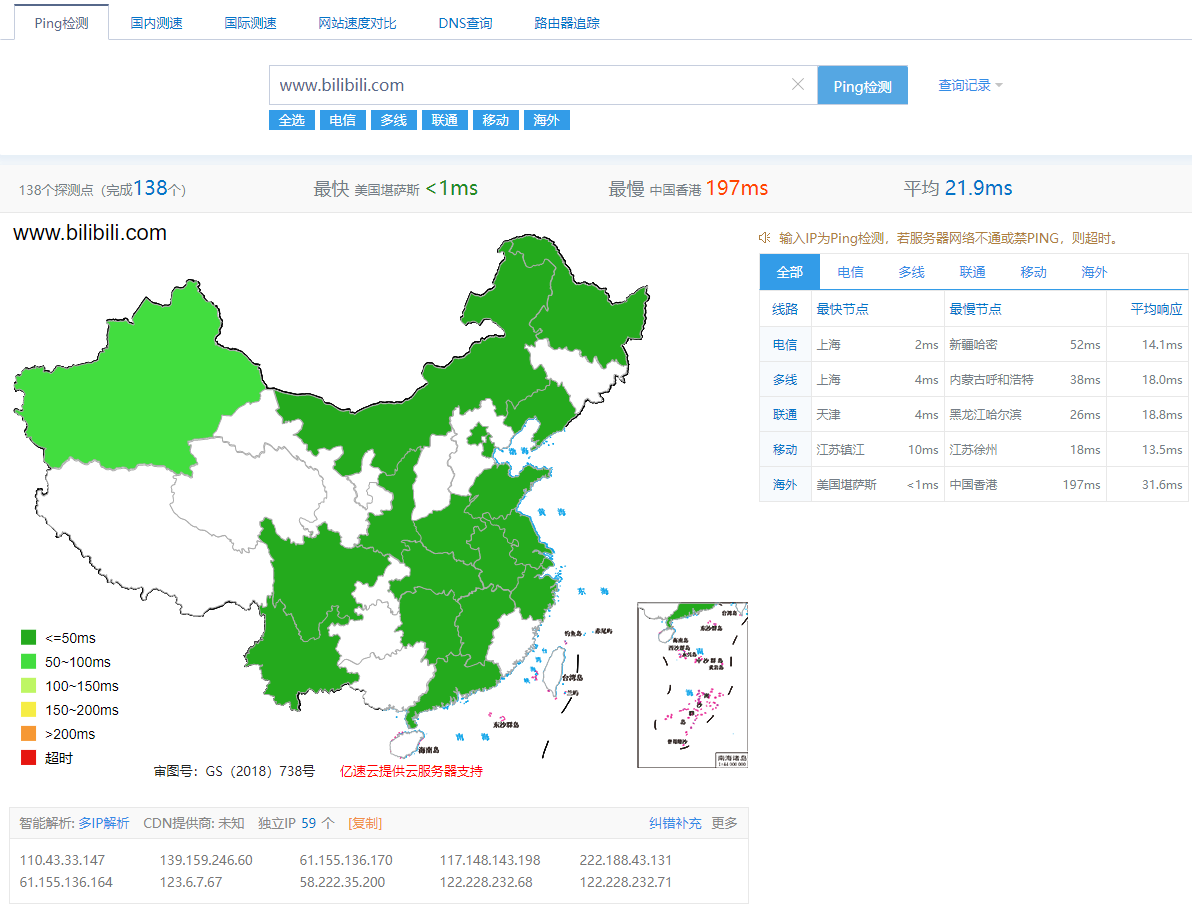Open the 查询记录 dropdown
The height and width of the screenshot is (904, 1192).
(x=971, y=85)
